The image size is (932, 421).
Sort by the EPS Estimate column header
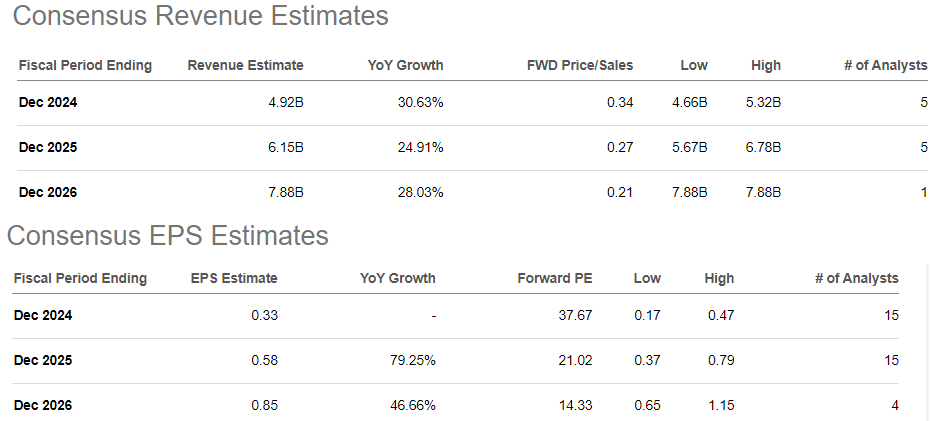tap(234, 278)
